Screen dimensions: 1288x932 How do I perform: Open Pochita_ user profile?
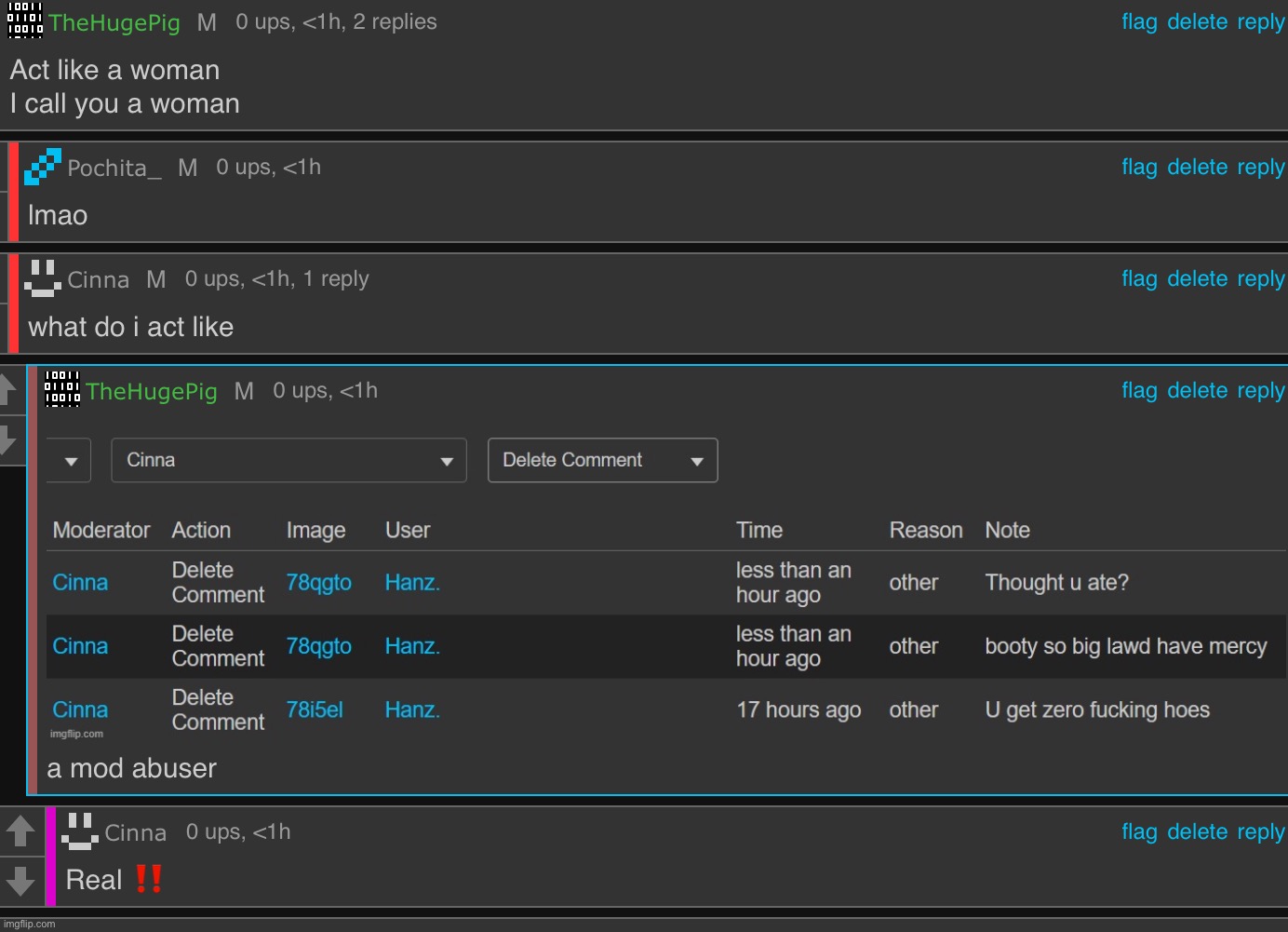(x=114, y=168)
